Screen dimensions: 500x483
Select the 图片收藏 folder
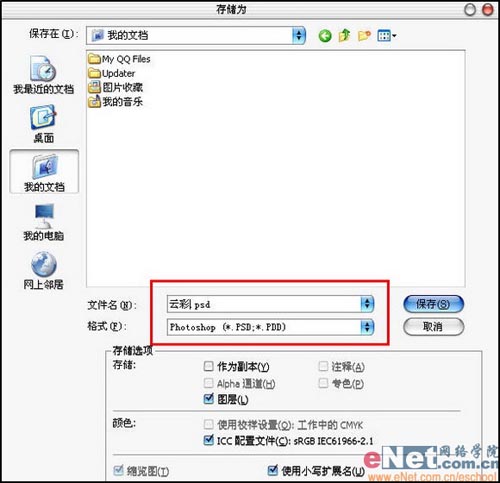click(x=115, y=87)
